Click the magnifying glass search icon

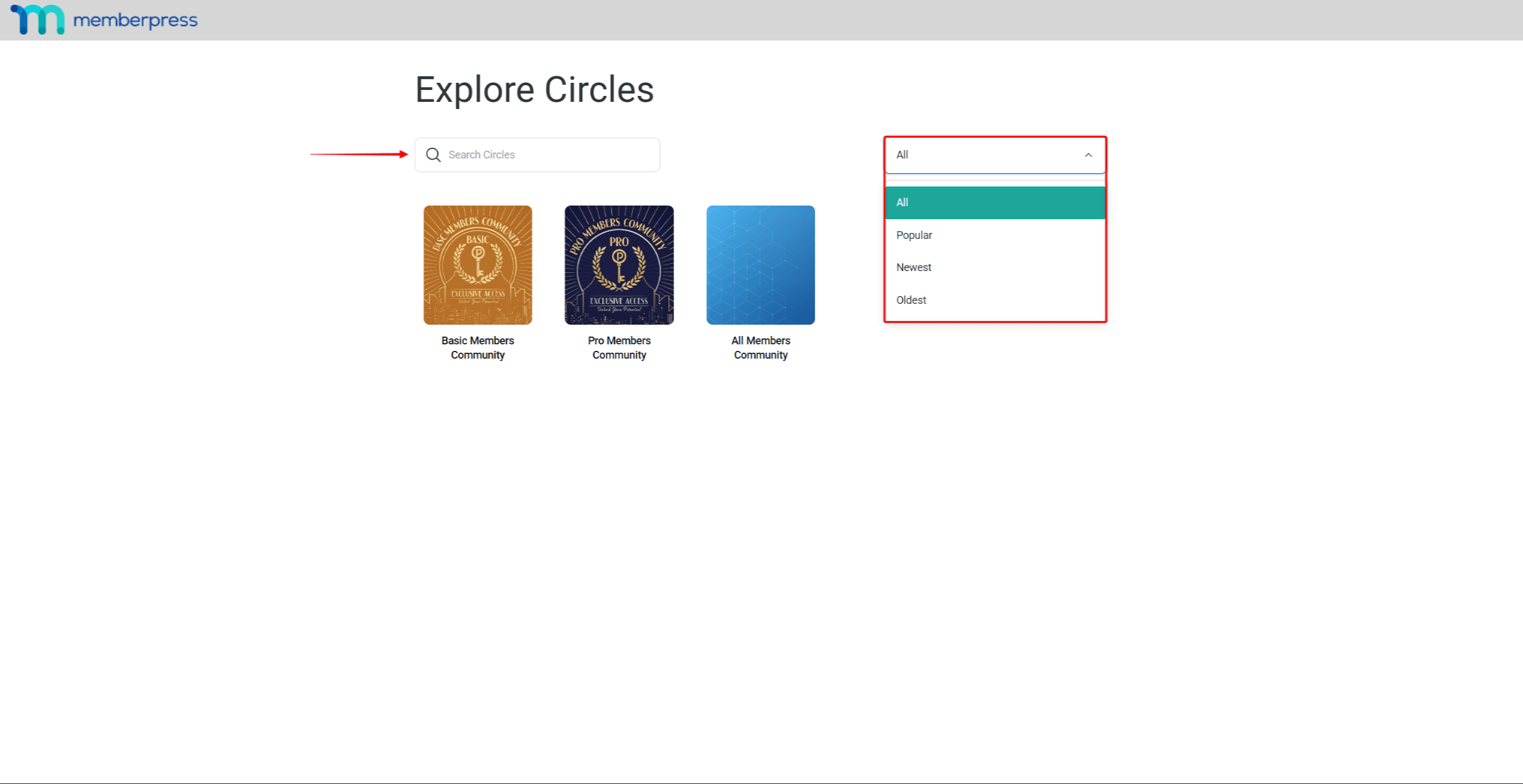tap(433, 155)
